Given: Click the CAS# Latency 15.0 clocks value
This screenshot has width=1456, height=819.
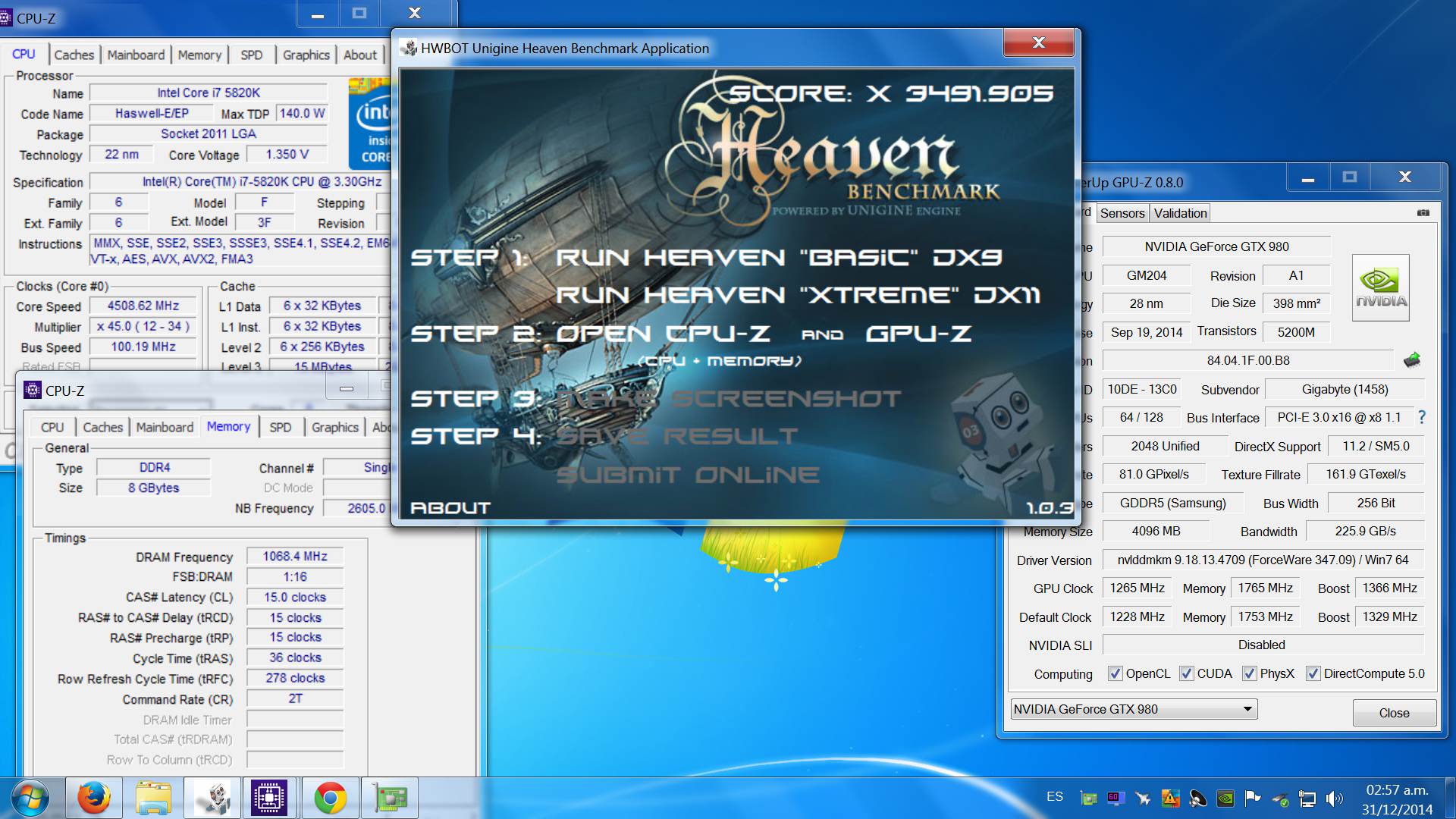Looking at the screenshot, I should point(295,598).
